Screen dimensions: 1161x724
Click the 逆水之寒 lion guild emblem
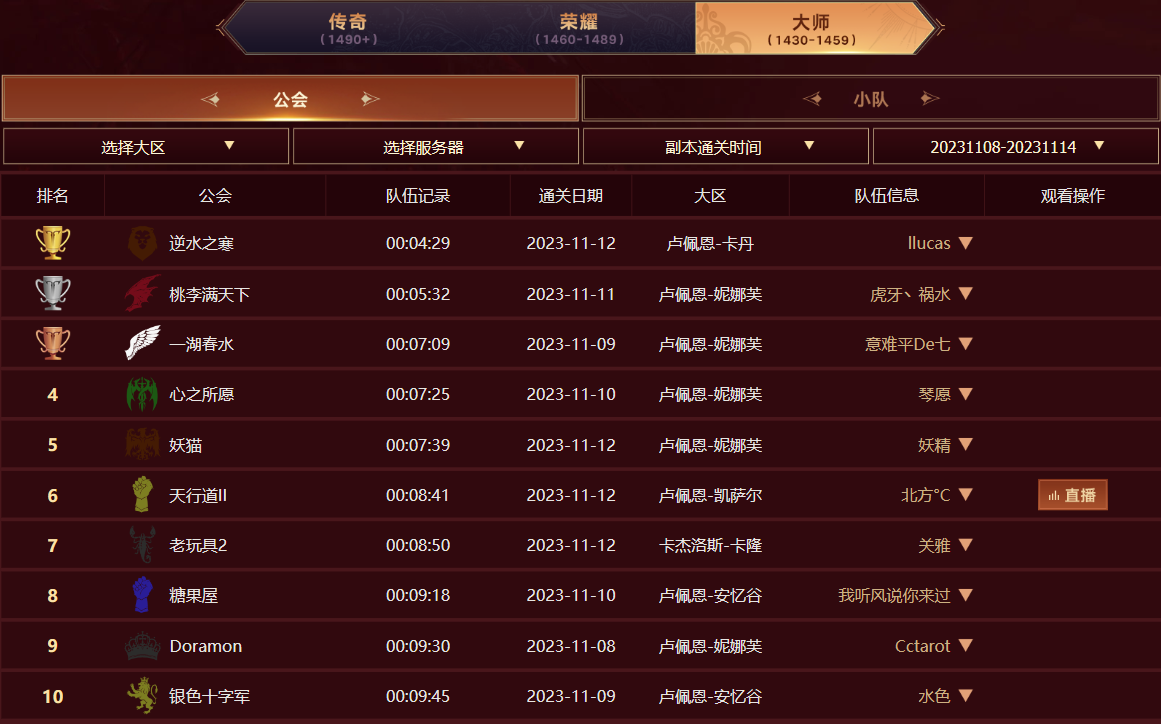(142, 243)
